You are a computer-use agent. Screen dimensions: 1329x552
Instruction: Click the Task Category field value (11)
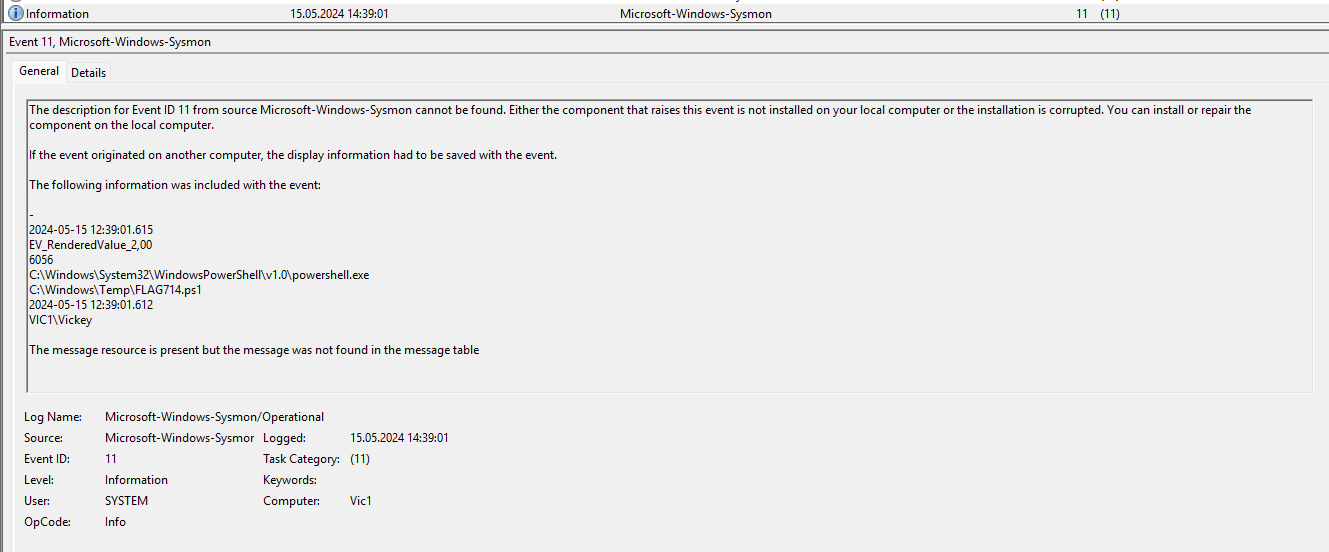(360, 459)
